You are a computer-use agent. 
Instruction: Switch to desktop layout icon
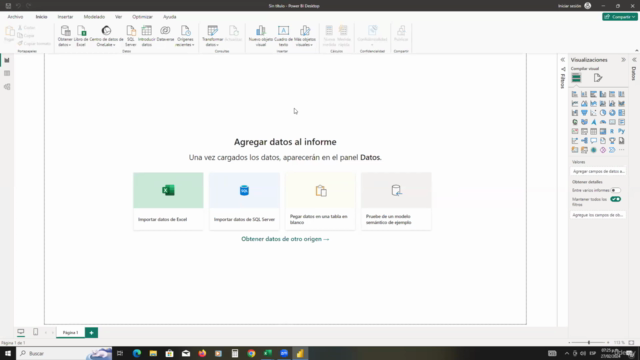pos(21,332)
